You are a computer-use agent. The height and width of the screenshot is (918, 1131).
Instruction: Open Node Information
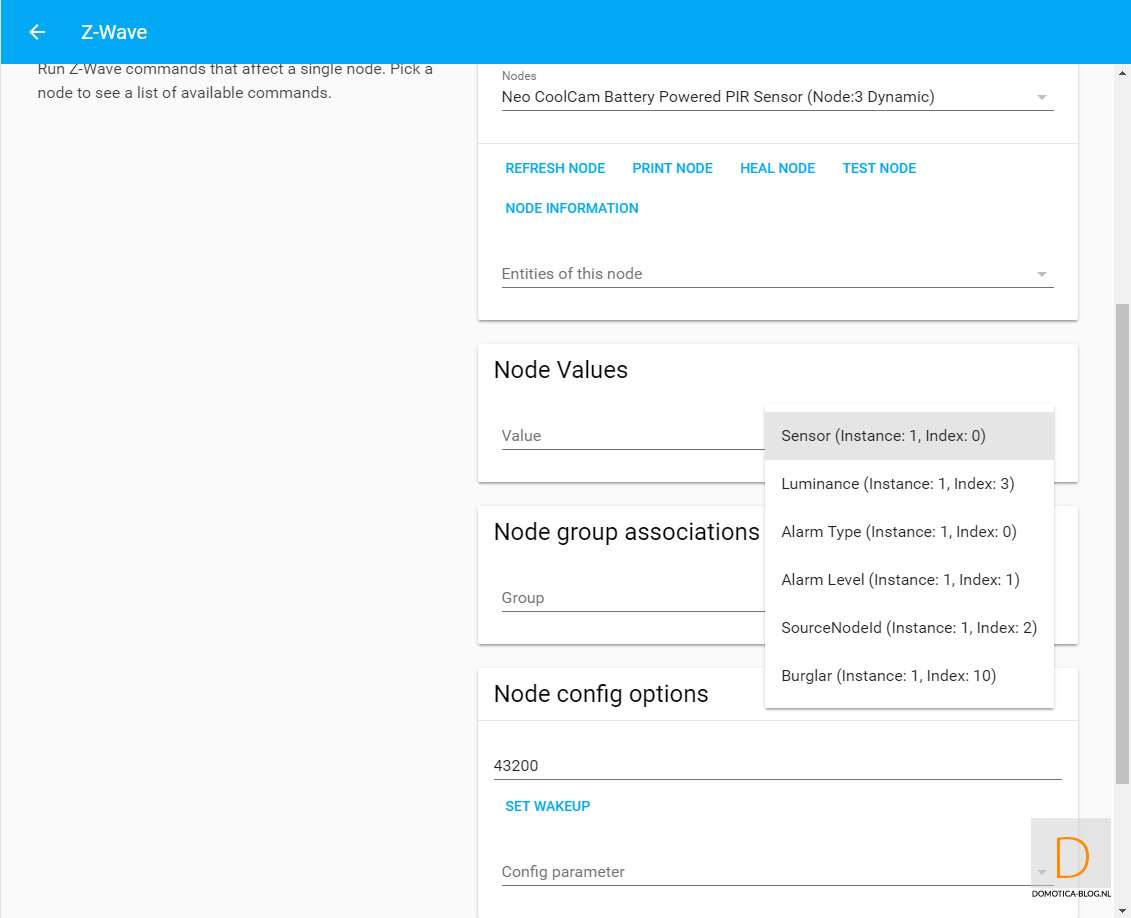571,208
